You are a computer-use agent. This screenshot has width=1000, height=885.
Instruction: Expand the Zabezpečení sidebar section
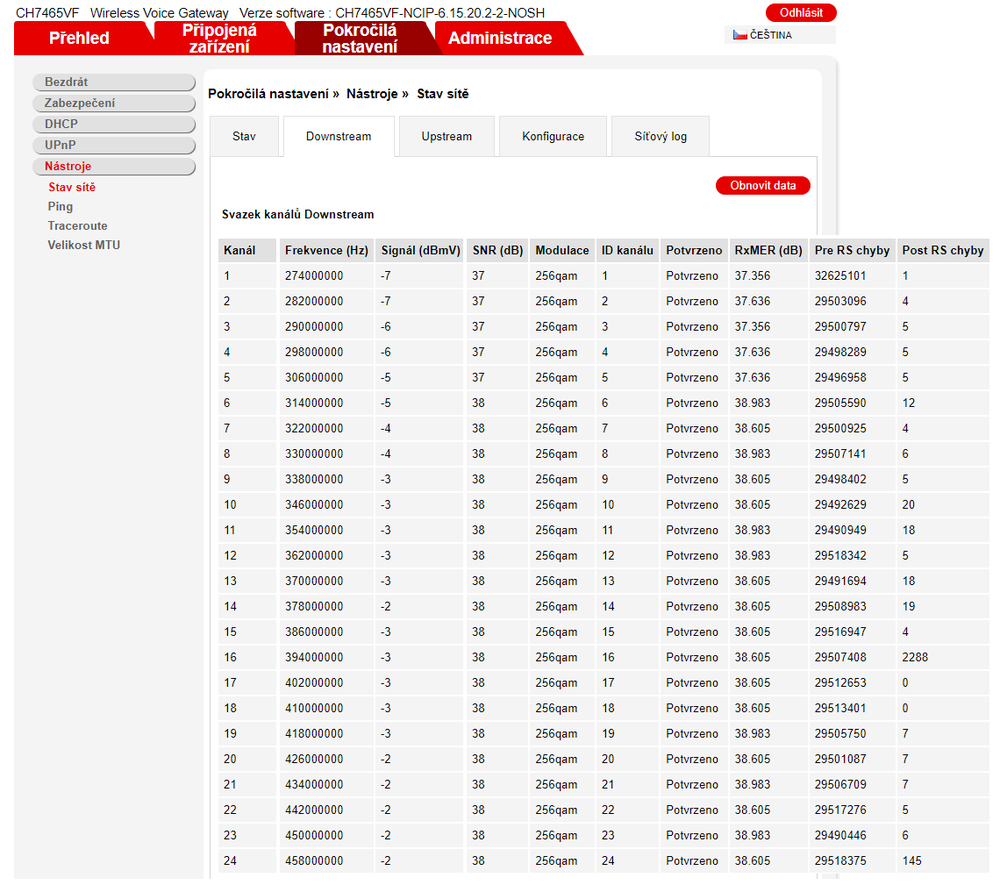tap(114, 103)
